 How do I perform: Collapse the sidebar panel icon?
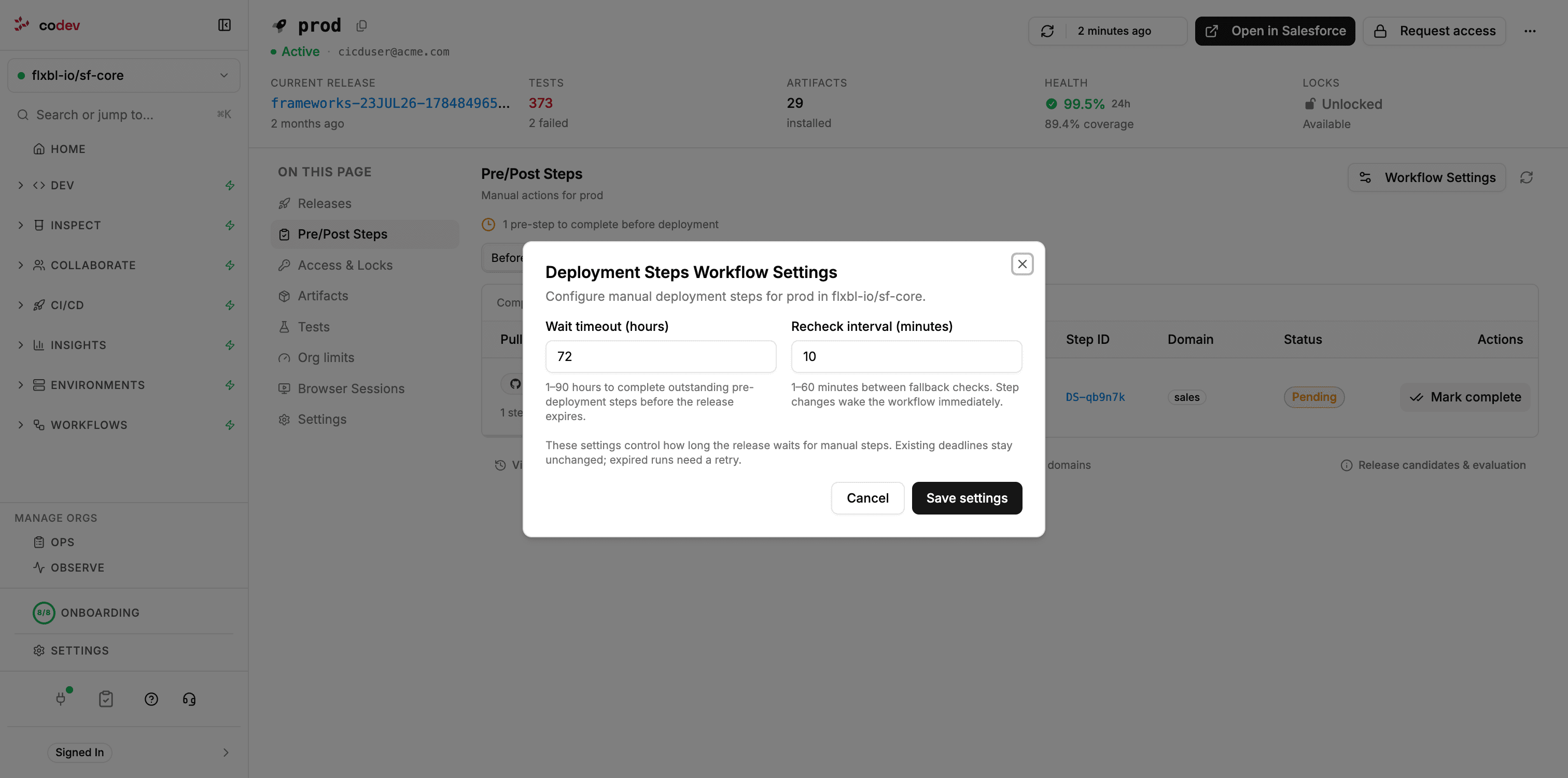tap(224, 25)
